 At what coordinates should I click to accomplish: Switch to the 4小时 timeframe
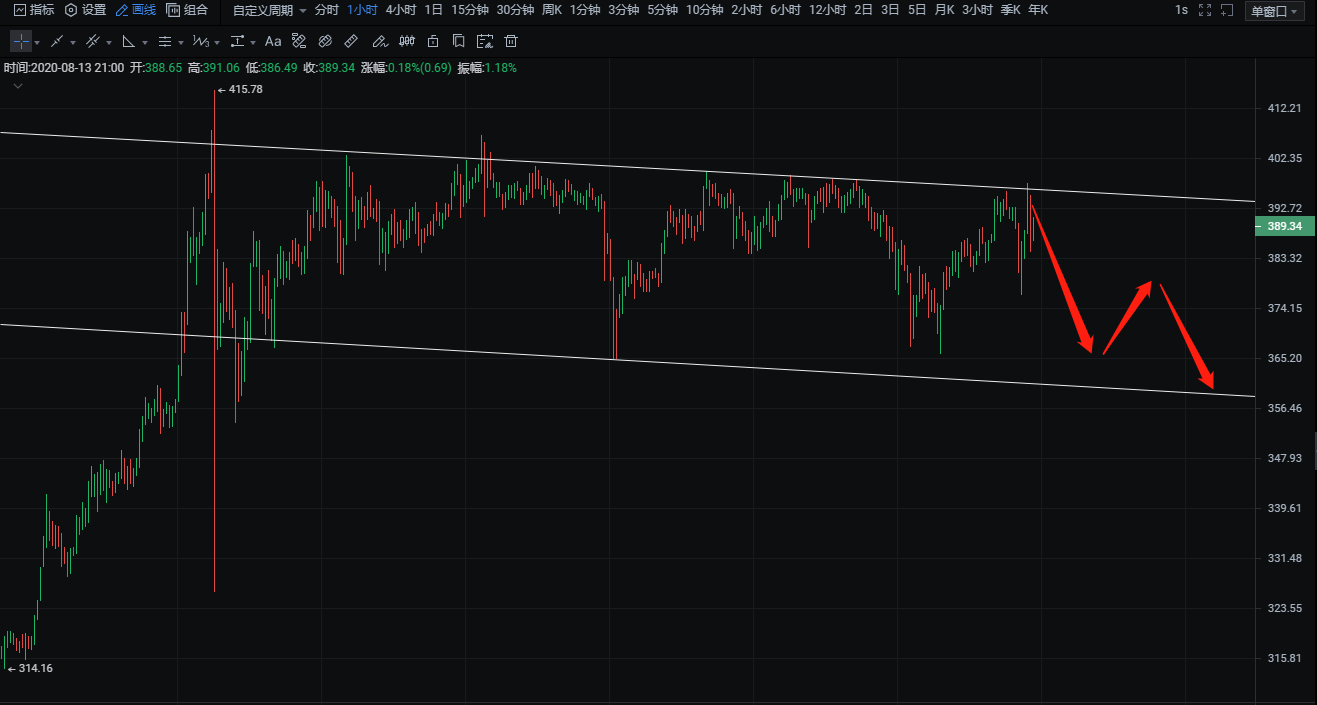tap(400, 10)
